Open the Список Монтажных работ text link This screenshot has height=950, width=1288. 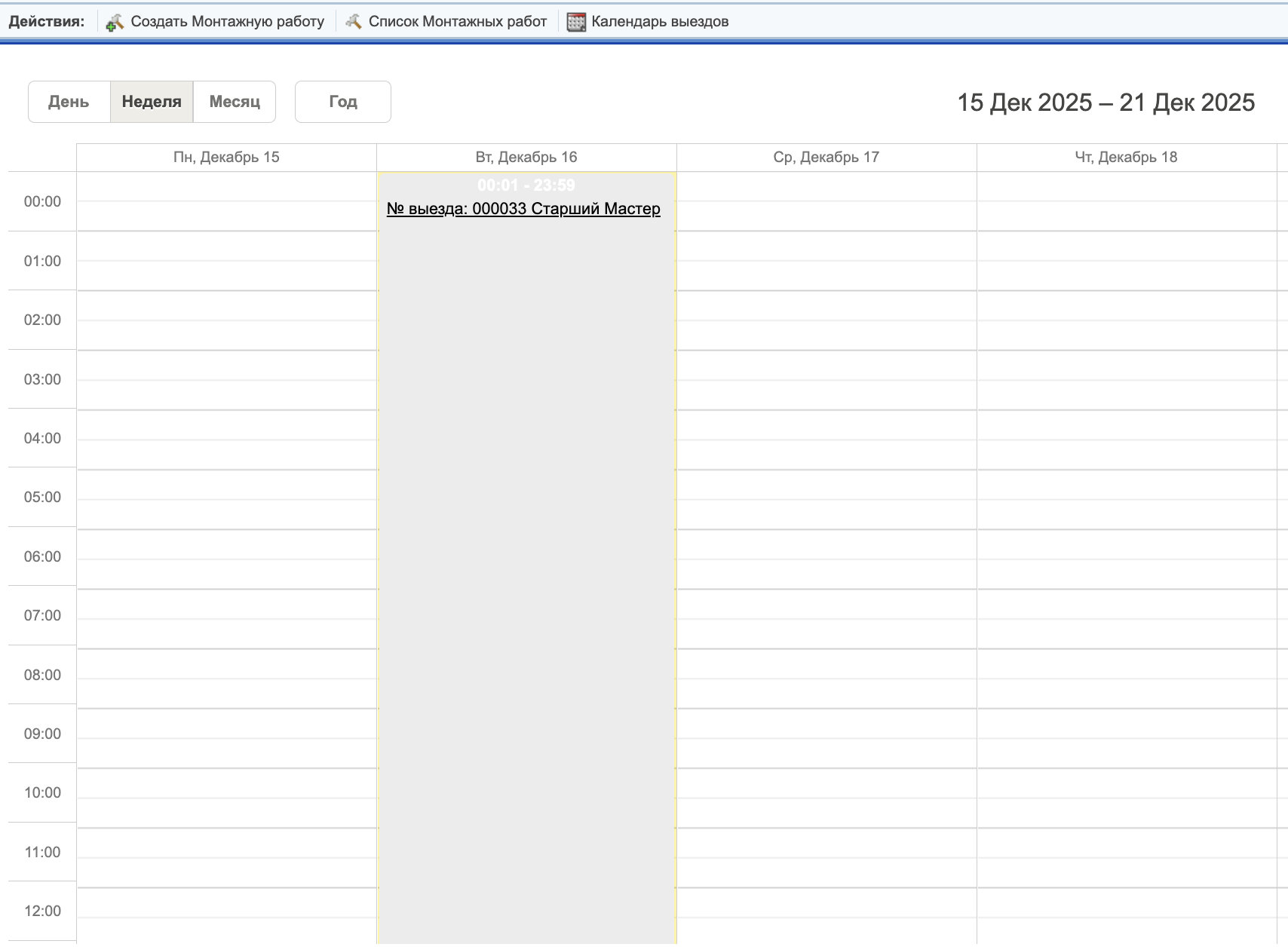(457, 22)
